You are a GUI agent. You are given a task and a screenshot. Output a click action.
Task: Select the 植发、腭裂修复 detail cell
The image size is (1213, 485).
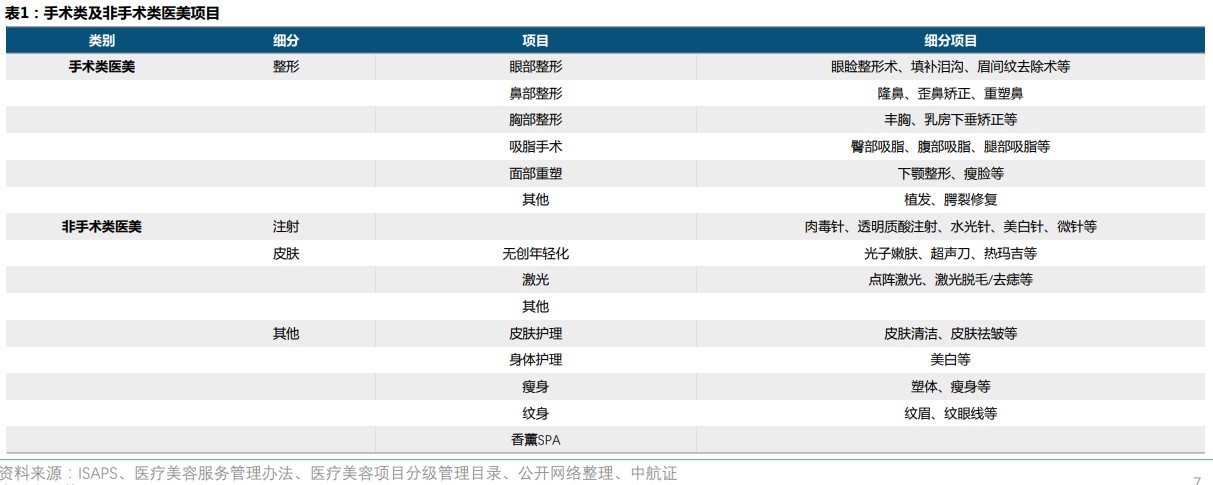tap(950, 200)
